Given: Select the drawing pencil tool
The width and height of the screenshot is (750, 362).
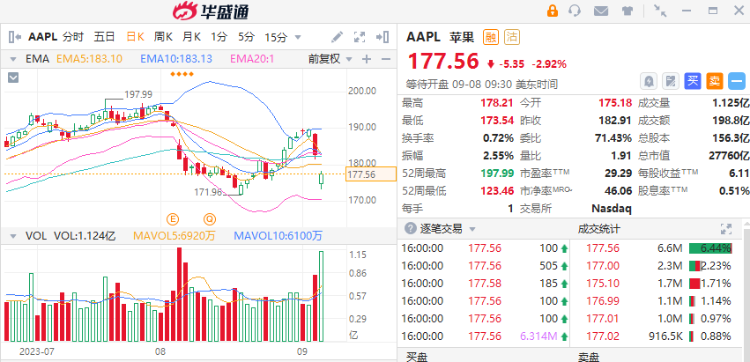Looking at the screenshot, I should click(x=337, y=37).
